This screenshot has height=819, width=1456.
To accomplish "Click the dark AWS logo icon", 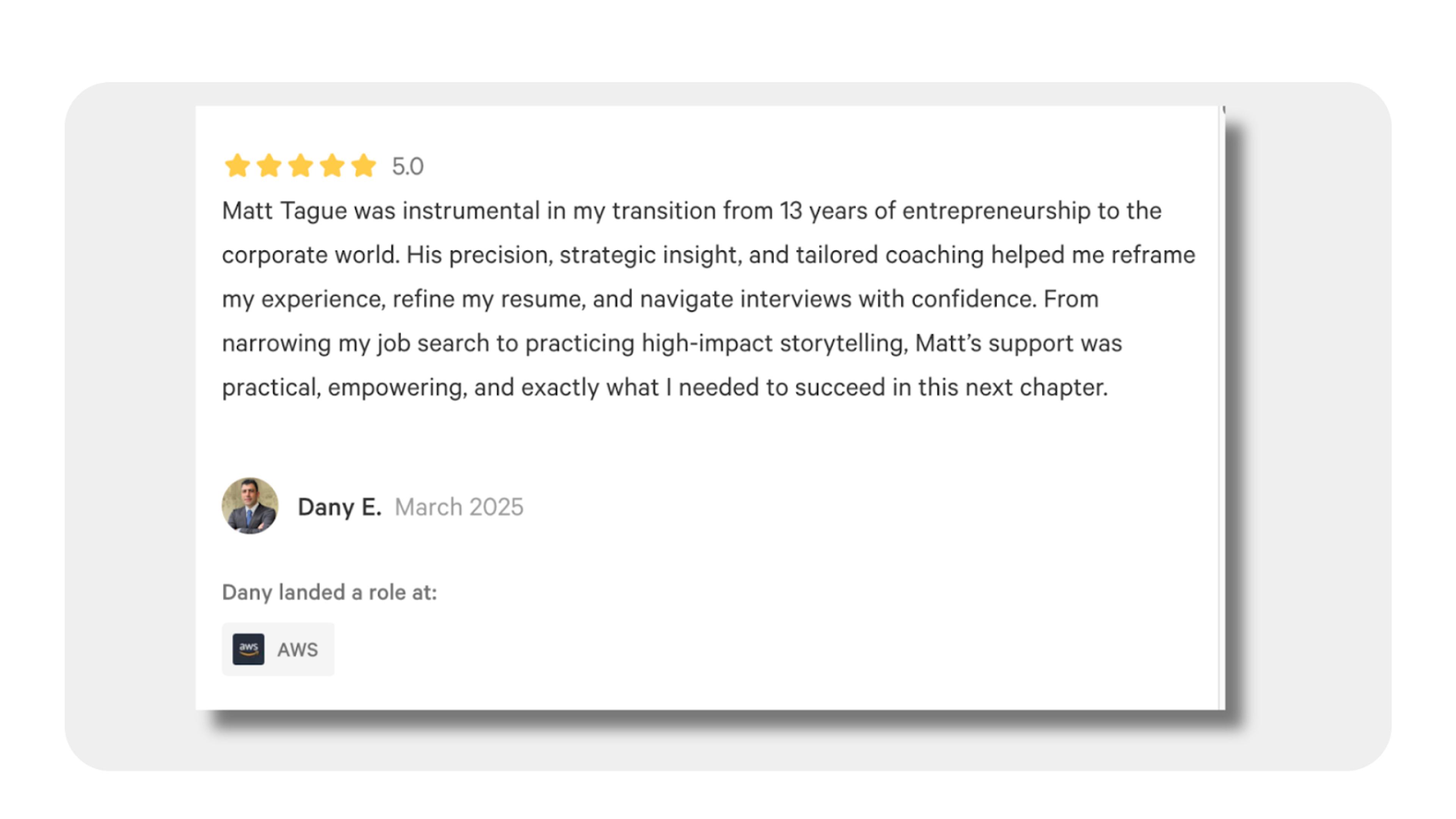I will (x=249, y=649).
